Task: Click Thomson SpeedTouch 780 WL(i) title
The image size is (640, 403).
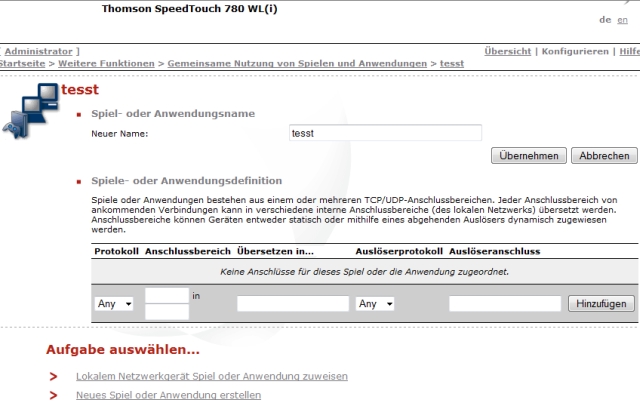Action: click(189, 9)
